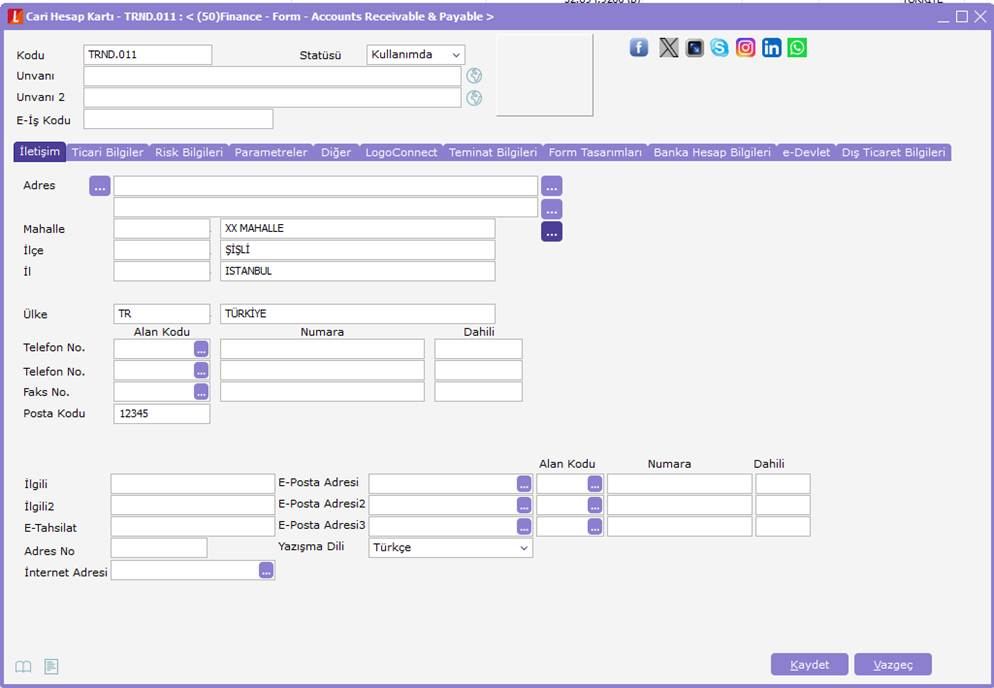Open the X (Twitter) icon
This screenshot has height=688, width=994.
tap(668, 48)
